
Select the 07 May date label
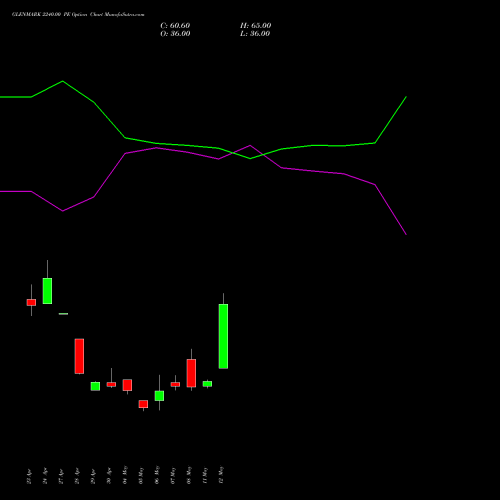(173, 475)
